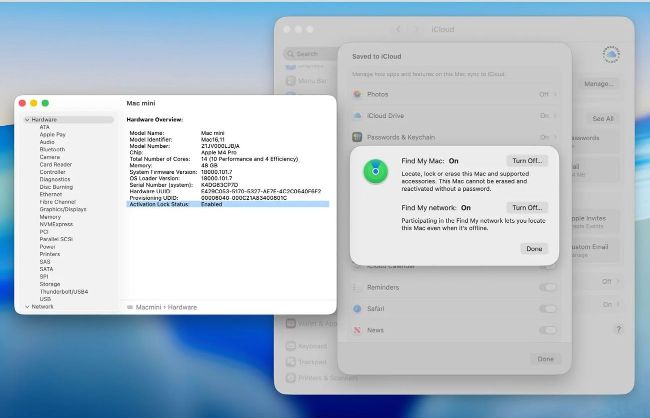
Task: Click the Activation Lock Status row
Action: click(x=228, y=204)
